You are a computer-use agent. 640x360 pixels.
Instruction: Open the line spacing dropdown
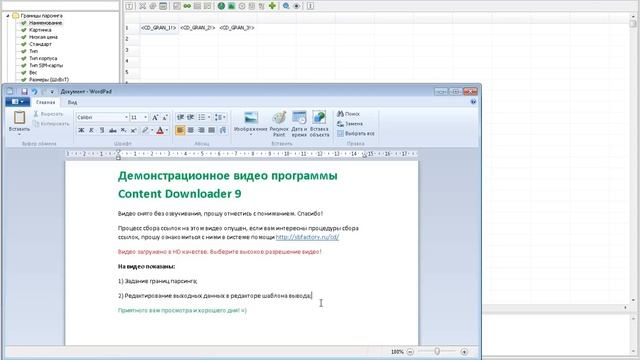(220, 117)
